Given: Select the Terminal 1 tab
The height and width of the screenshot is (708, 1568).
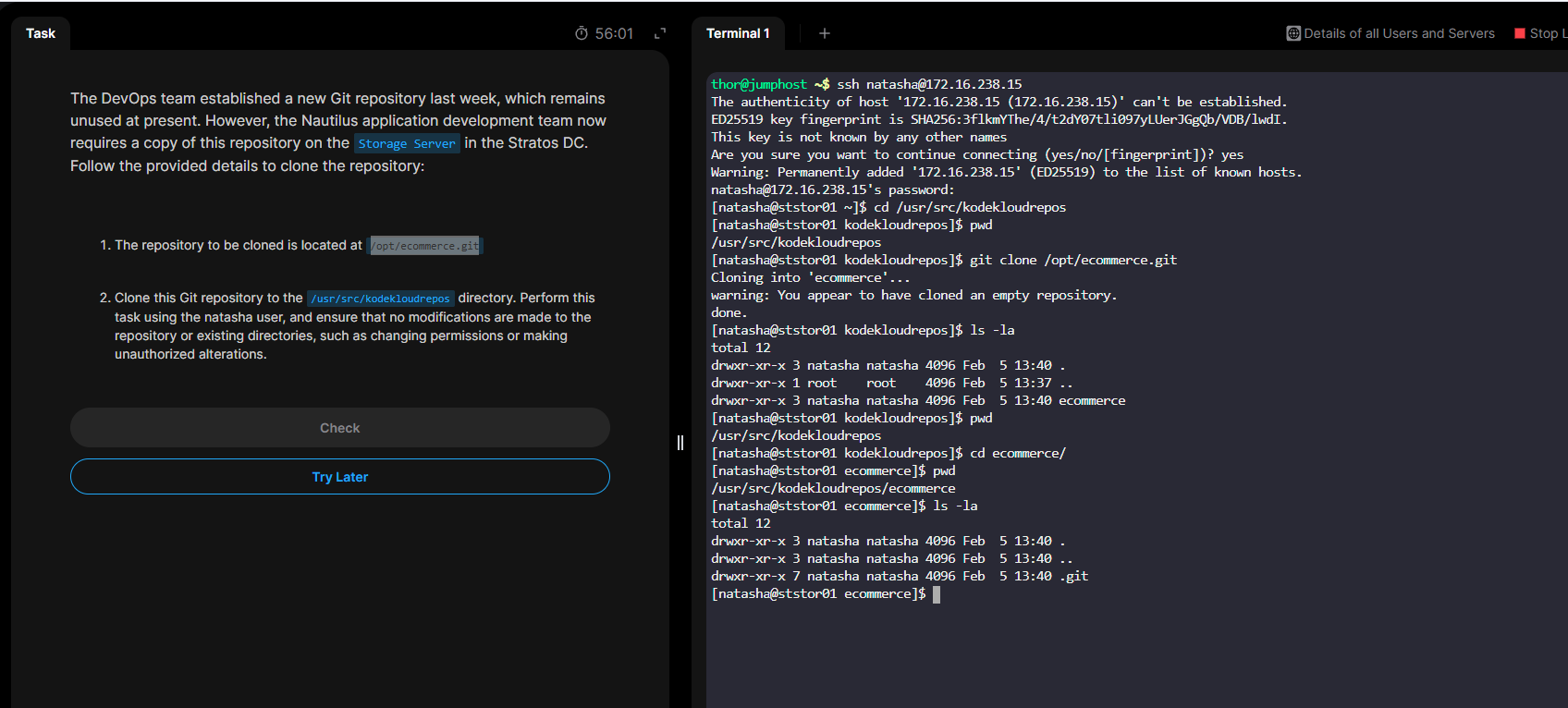Looking at the screenshot, I should tap(738, 33).
